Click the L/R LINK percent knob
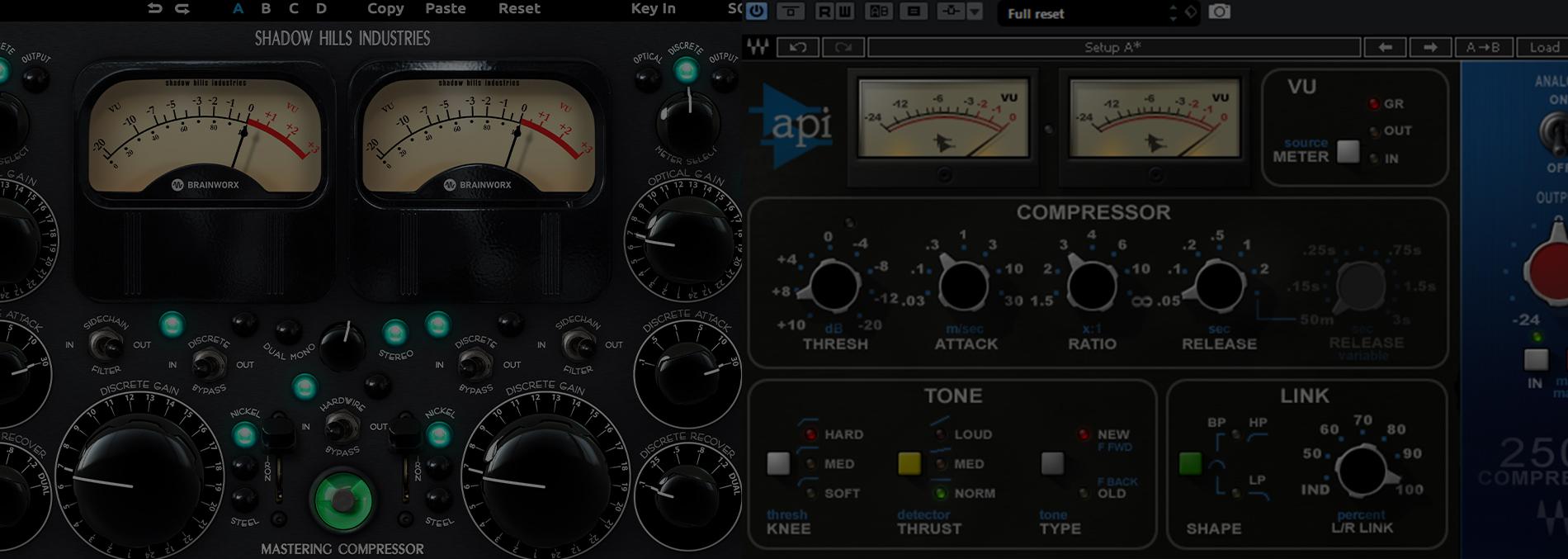The image size is (1568, 559). coord(1362,470)
